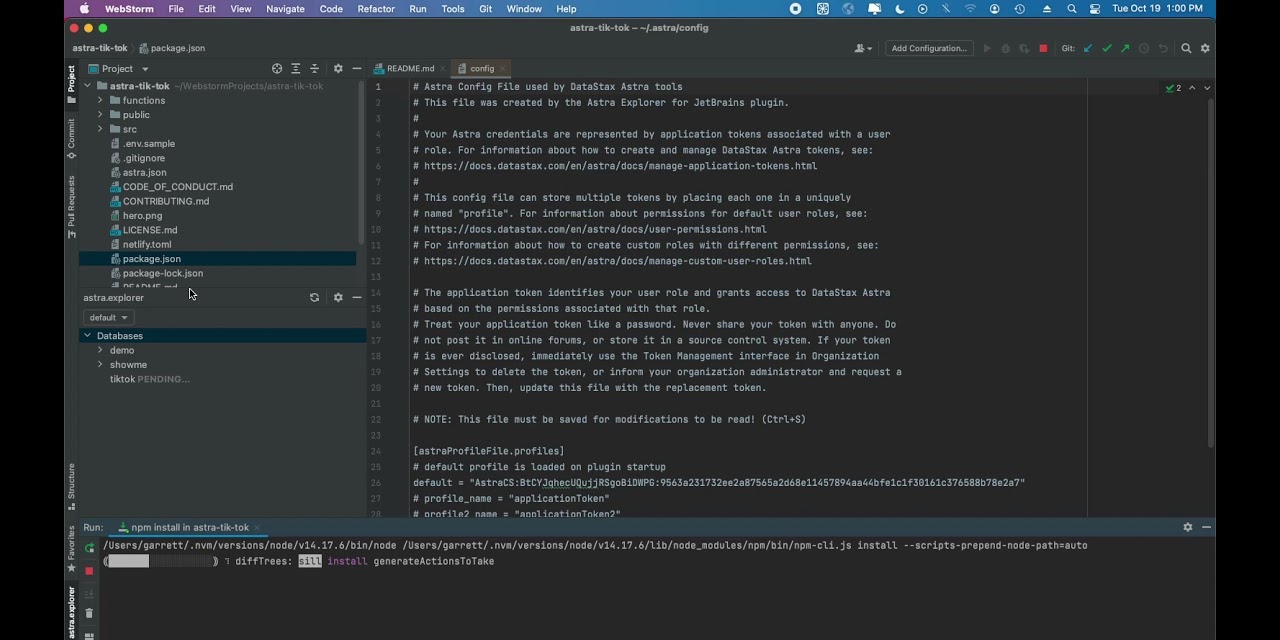Click Select Opened File target icon
The height and width of the screenshot is (640, 1280).
[x=277, y=69]
